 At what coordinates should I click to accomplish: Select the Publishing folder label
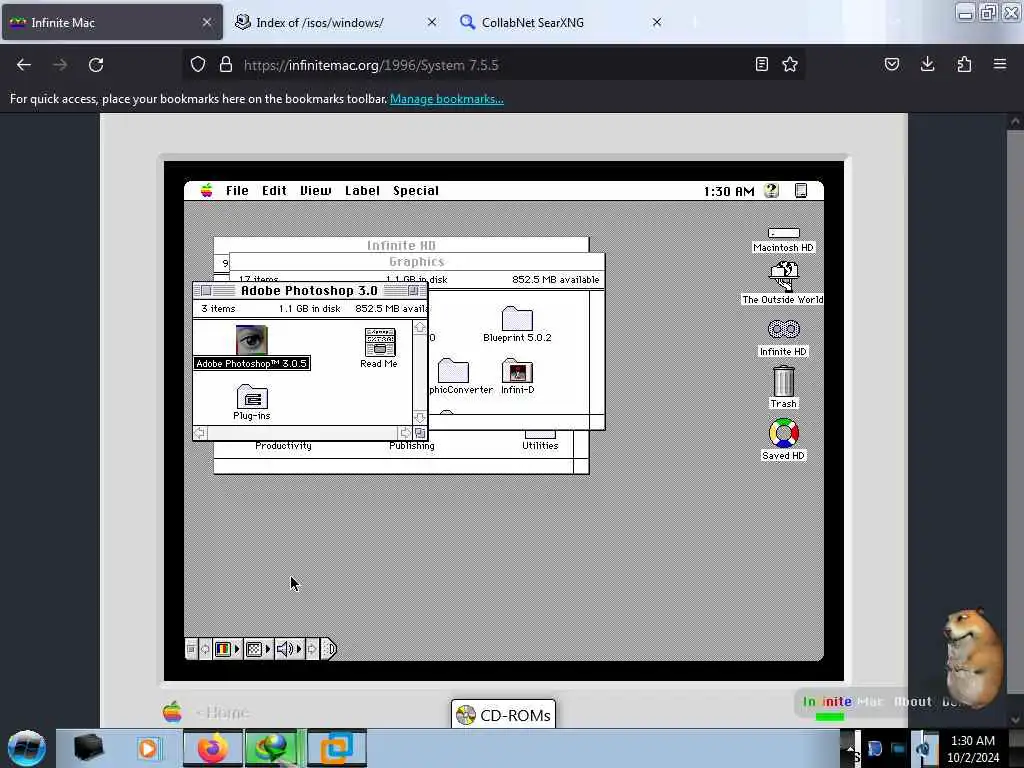click(x=411, y=446)
